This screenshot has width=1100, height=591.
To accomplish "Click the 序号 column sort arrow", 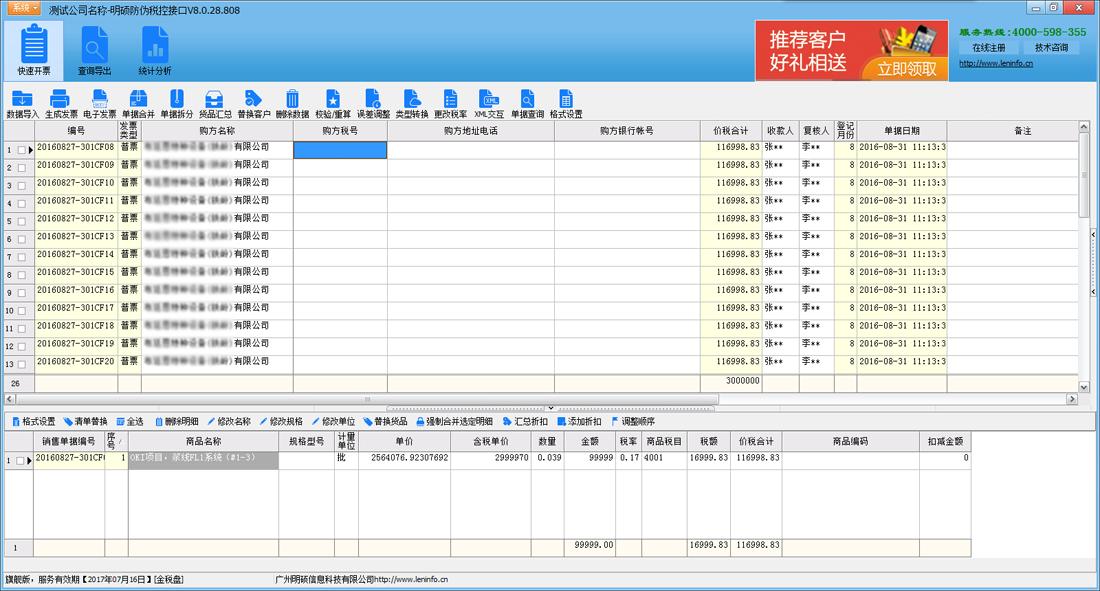I will point(123,440).
